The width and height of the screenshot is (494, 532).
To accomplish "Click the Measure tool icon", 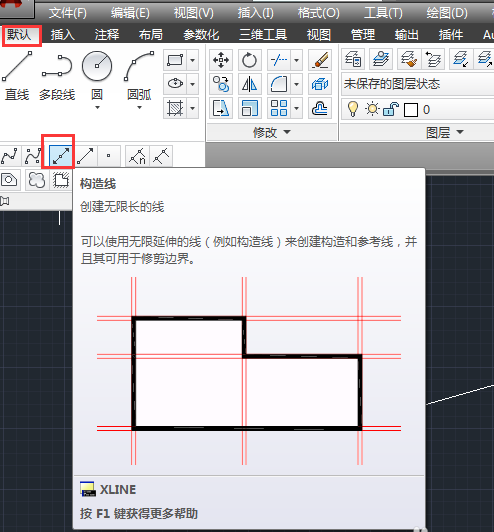I will [x=161, y=156].
